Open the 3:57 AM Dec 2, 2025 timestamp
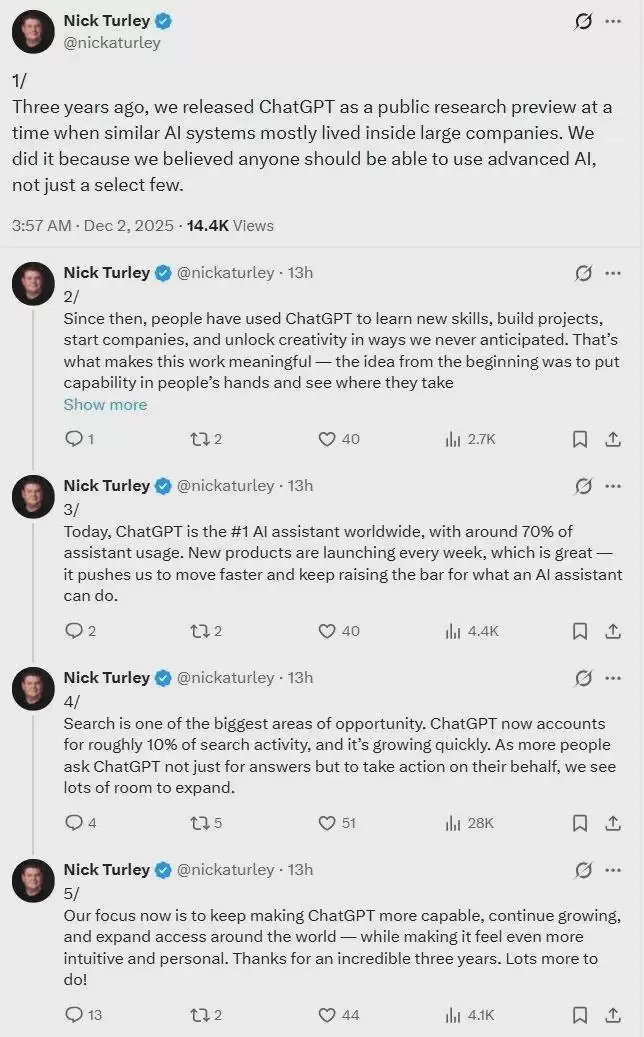Viewport: 644px width, 1037px height. 92,226
